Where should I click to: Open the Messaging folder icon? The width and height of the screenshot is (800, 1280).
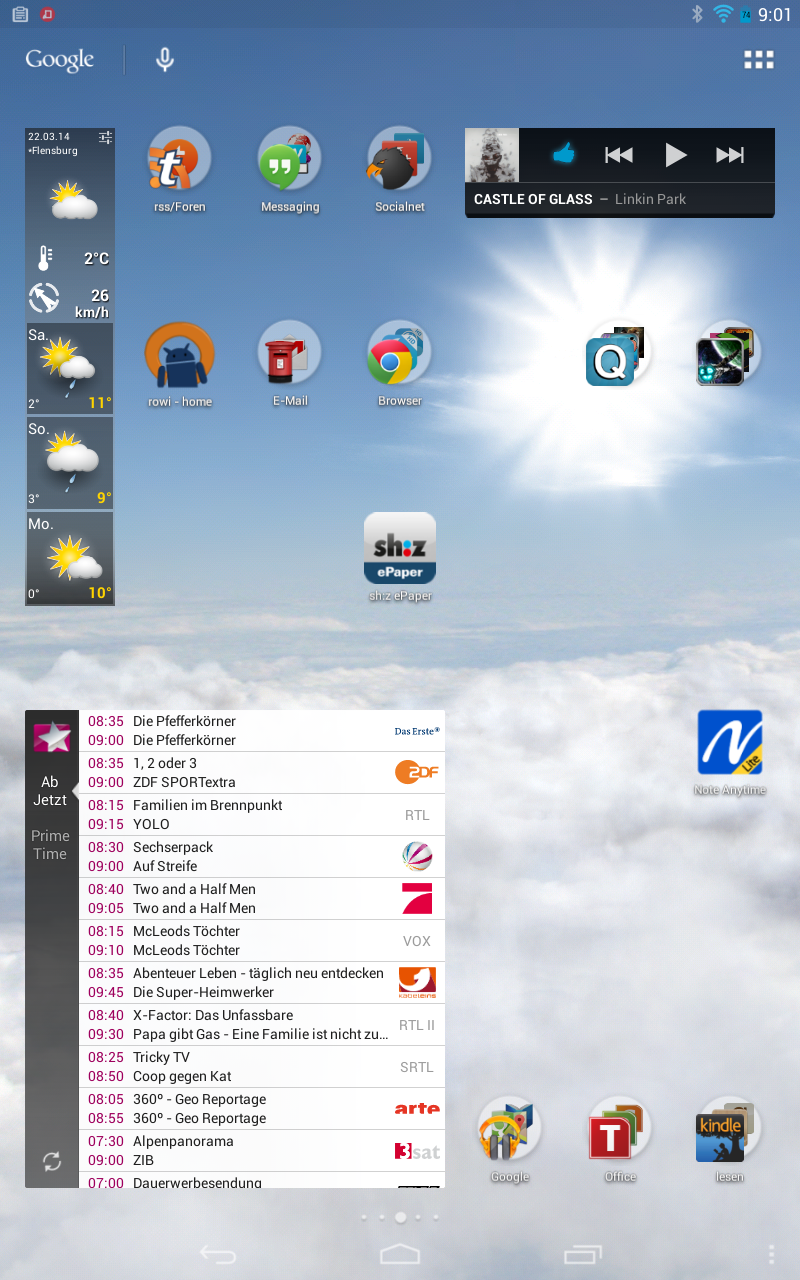[x=289, y=161]
